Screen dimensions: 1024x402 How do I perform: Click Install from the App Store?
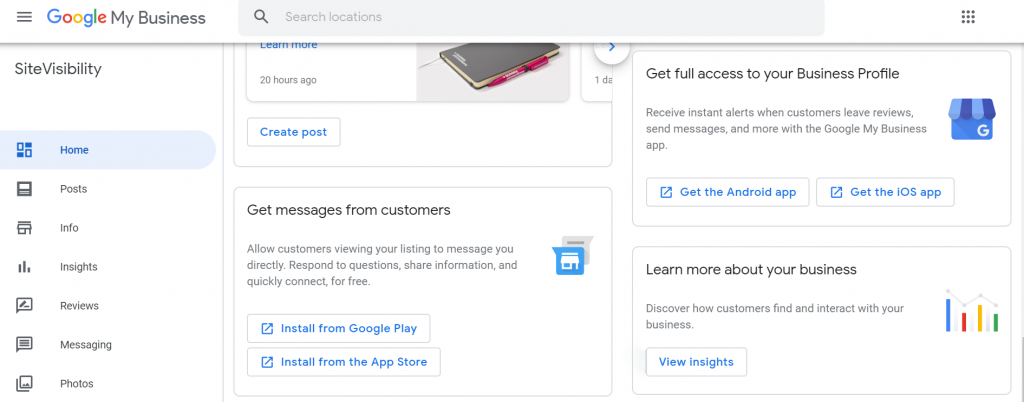(x=343, y=362)
